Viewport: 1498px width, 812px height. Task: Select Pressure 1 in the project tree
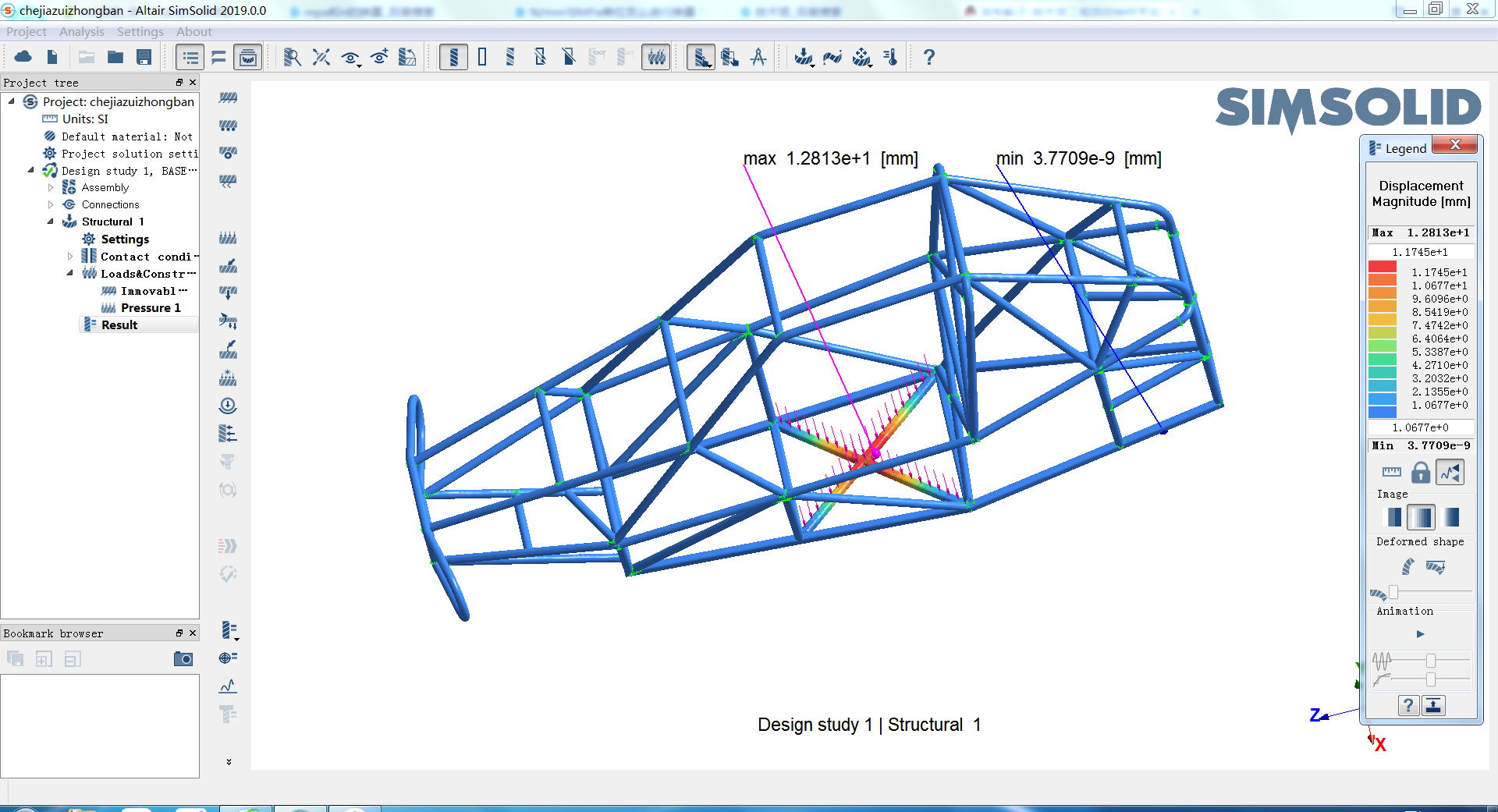pos(151,308)
